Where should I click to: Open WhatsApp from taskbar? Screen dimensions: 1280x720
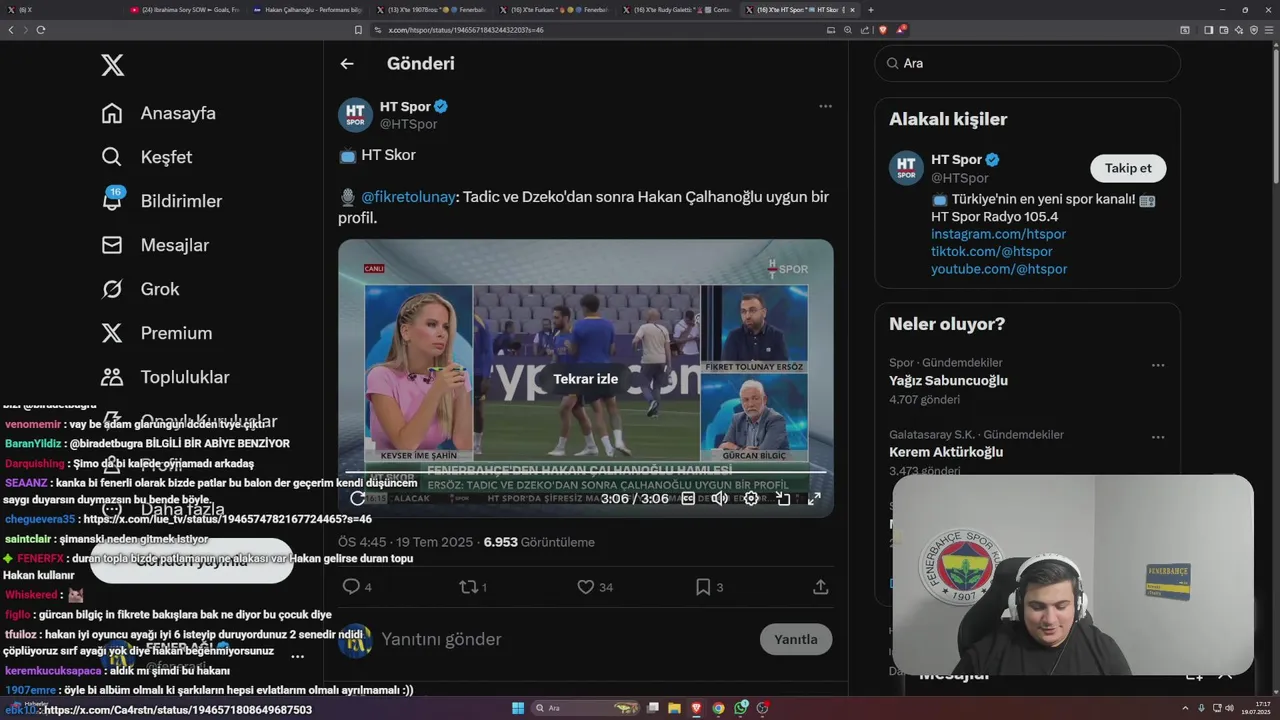741,708
